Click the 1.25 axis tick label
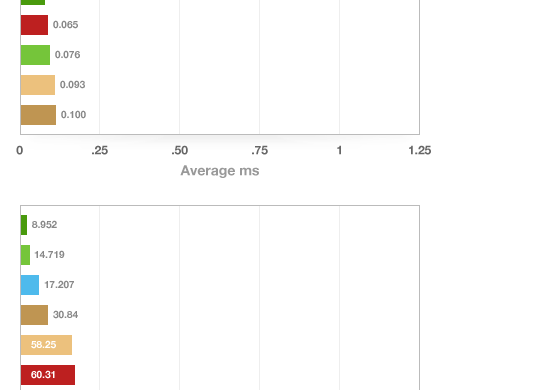560x390 pixels. [x=420, y=150]
